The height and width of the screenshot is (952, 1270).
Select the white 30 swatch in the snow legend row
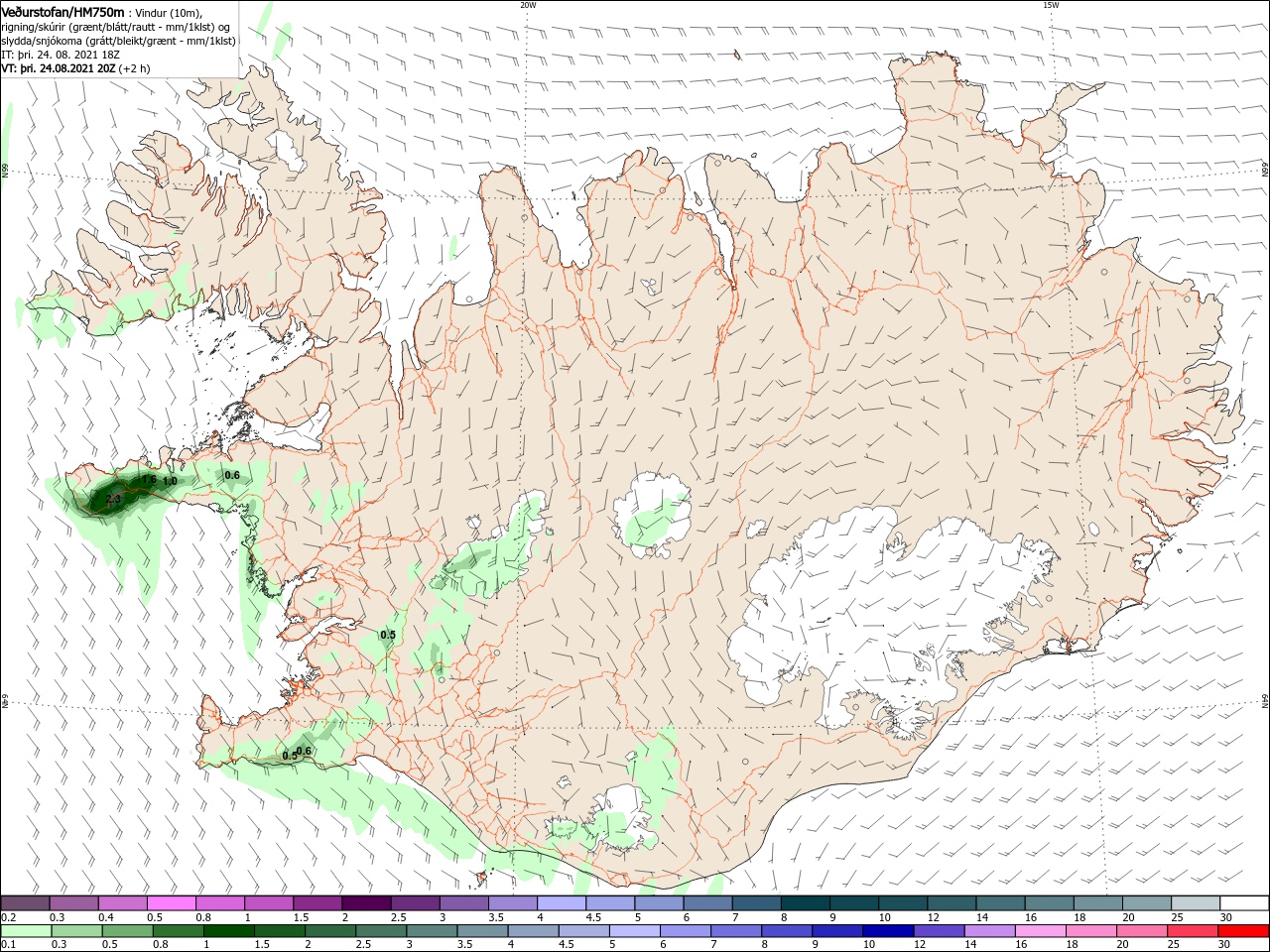click(x=1244, y=903)
